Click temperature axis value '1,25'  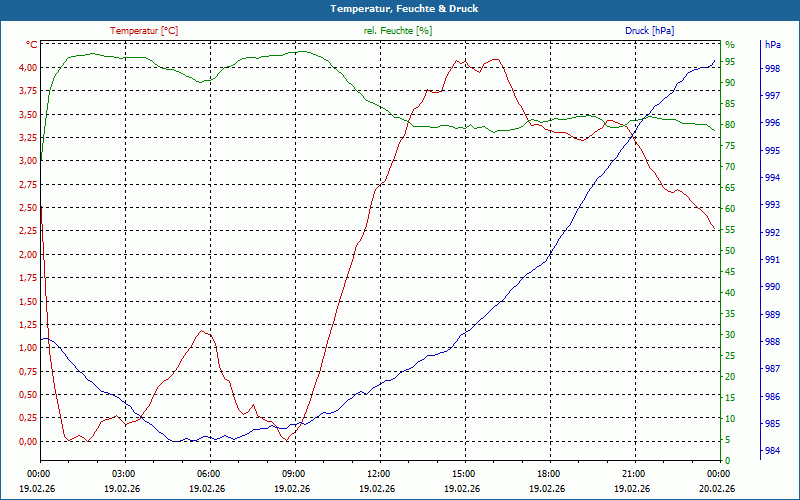[x=28, y=324]
